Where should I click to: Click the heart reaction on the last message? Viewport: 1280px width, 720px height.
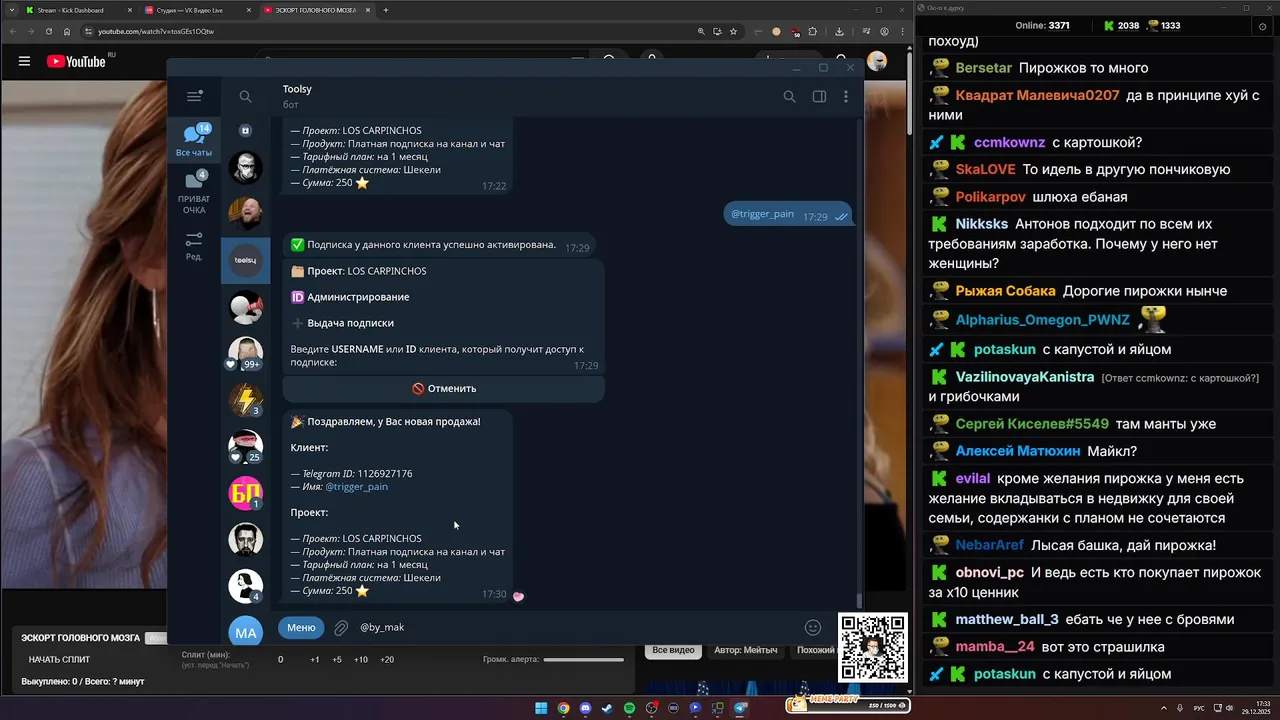[518, 596]
